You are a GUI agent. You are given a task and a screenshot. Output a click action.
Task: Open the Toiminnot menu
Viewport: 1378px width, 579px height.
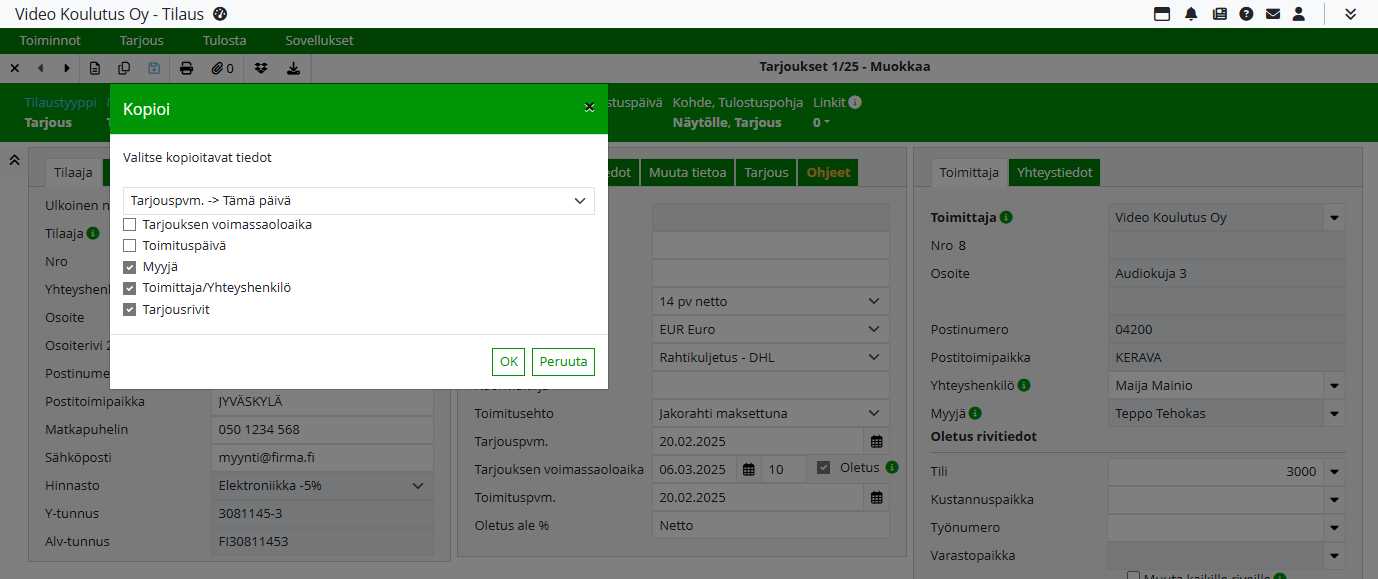50,41
